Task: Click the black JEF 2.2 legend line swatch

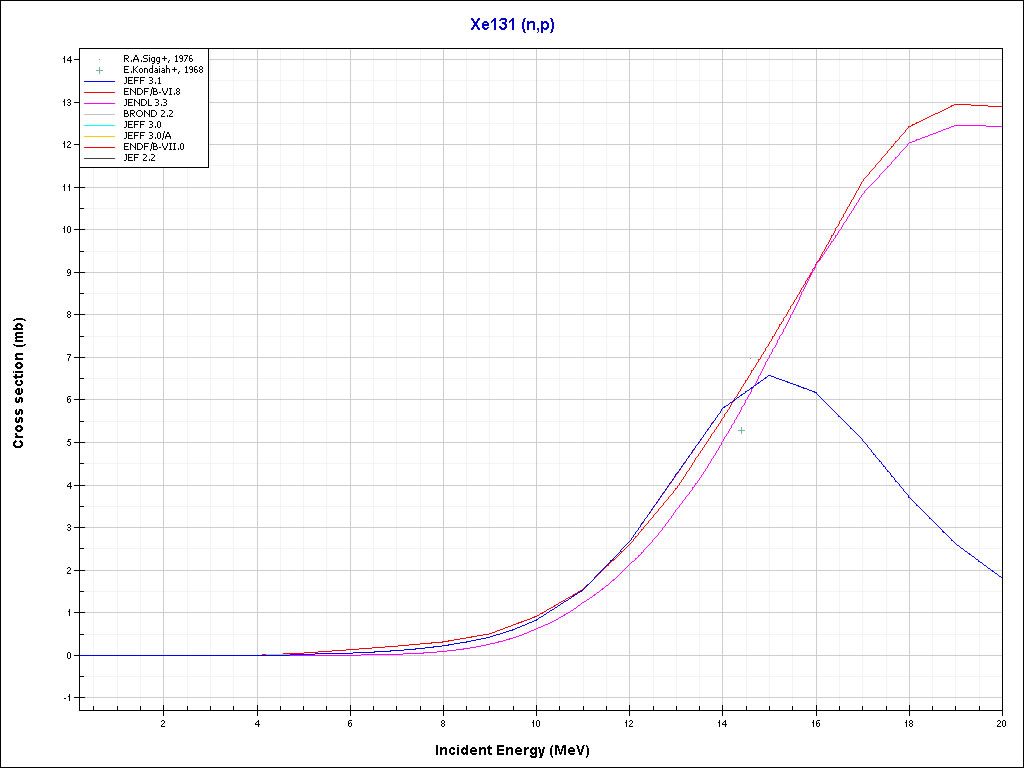Action: coord(99,158)
